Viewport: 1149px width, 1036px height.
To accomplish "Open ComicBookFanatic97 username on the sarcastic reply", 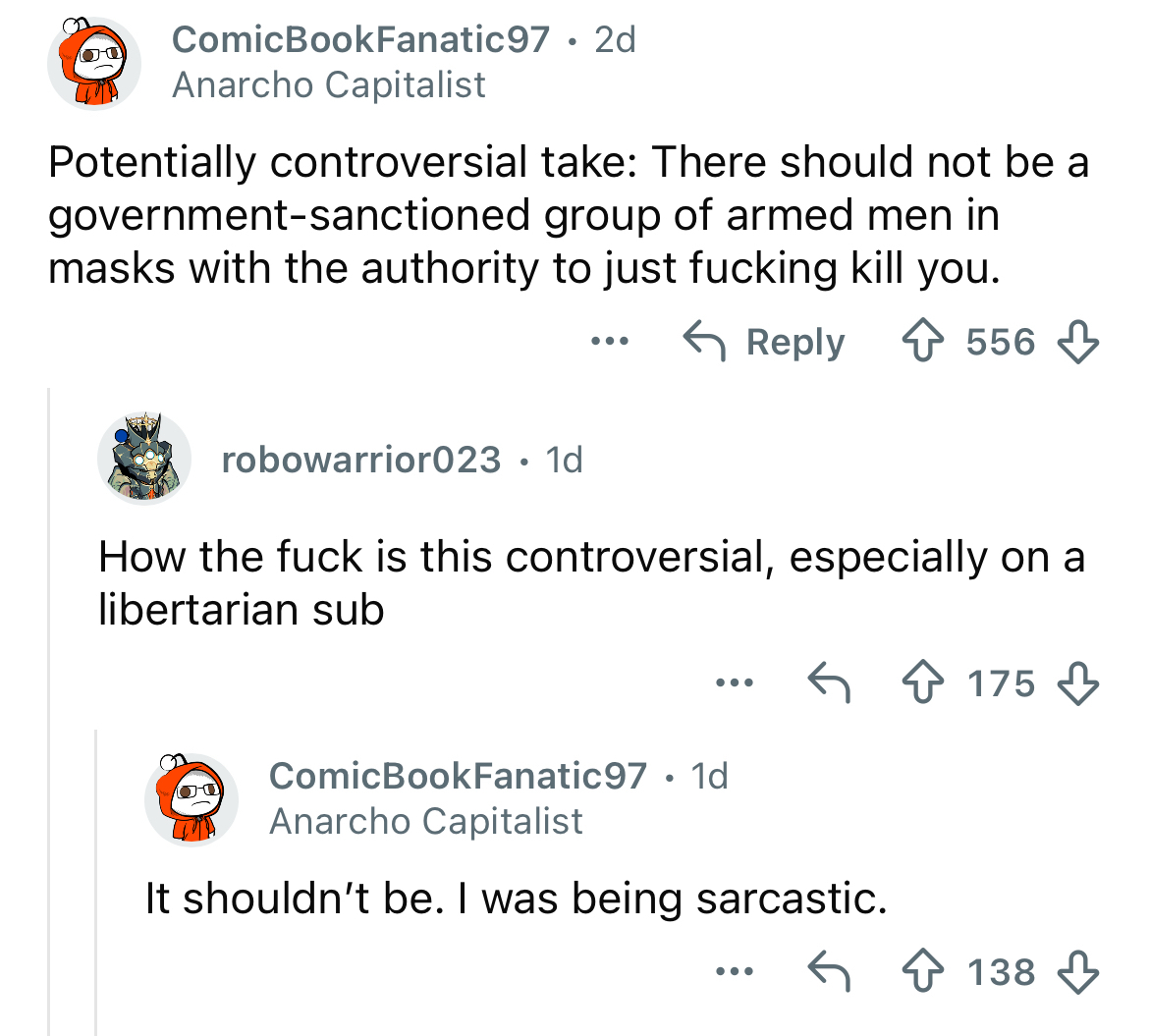I will click(458, 776).
